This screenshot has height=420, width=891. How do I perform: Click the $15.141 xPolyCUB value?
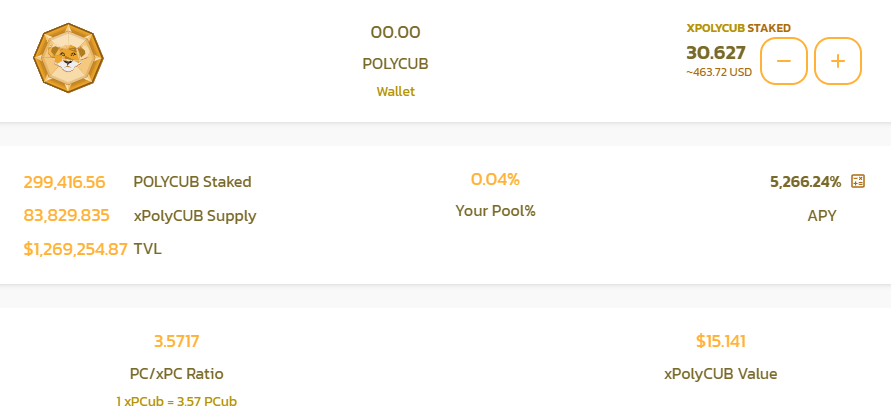pyautogui.click(x=721, y=341)
